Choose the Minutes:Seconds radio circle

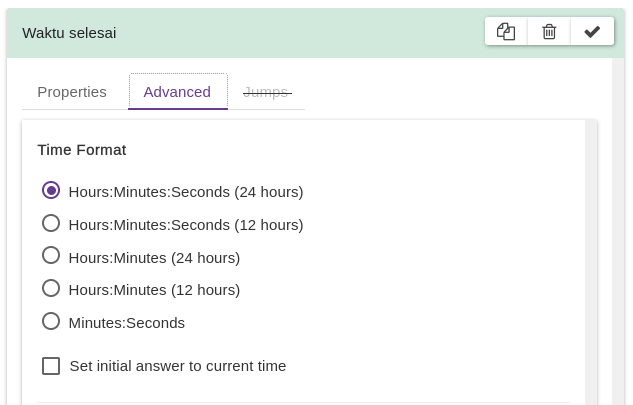click(51, 321)
